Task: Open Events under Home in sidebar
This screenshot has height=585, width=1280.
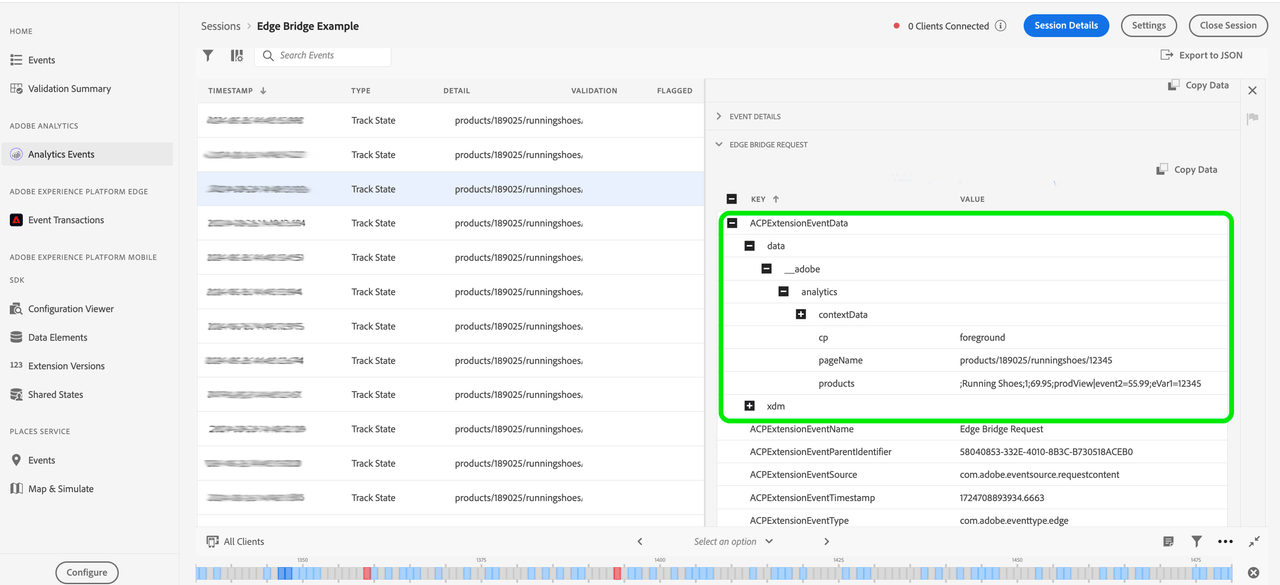Action: [41, 60]
